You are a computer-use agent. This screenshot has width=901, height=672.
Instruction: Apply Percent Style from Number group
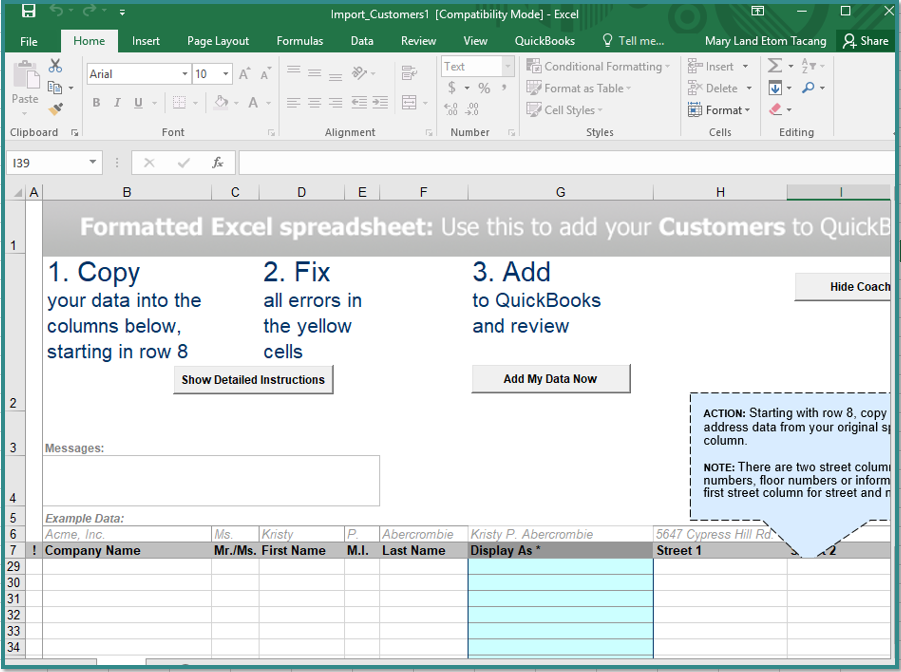coord(484,89)
